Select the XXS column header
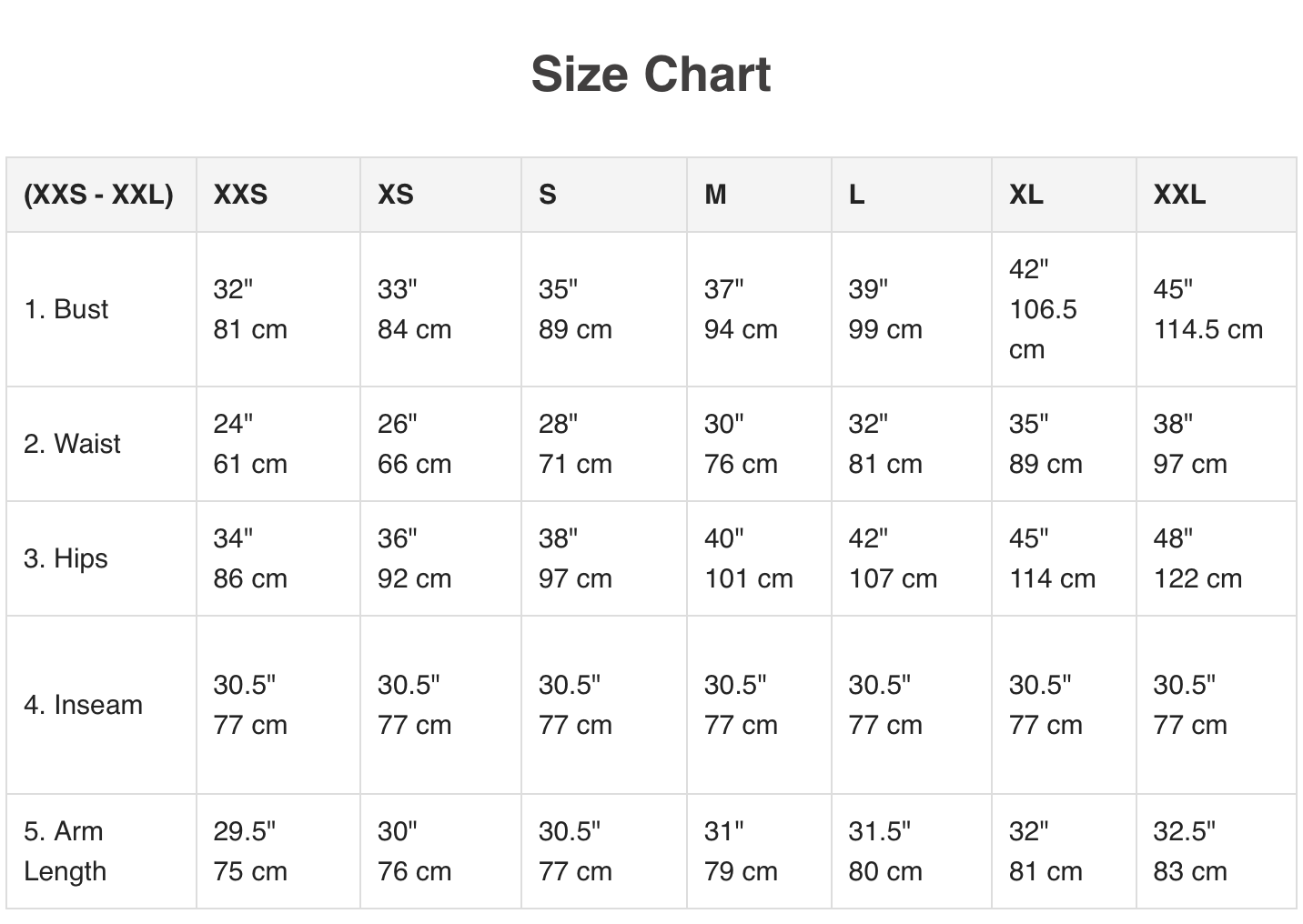Viewport: 1303px width, 924px height. pos(240,195)
